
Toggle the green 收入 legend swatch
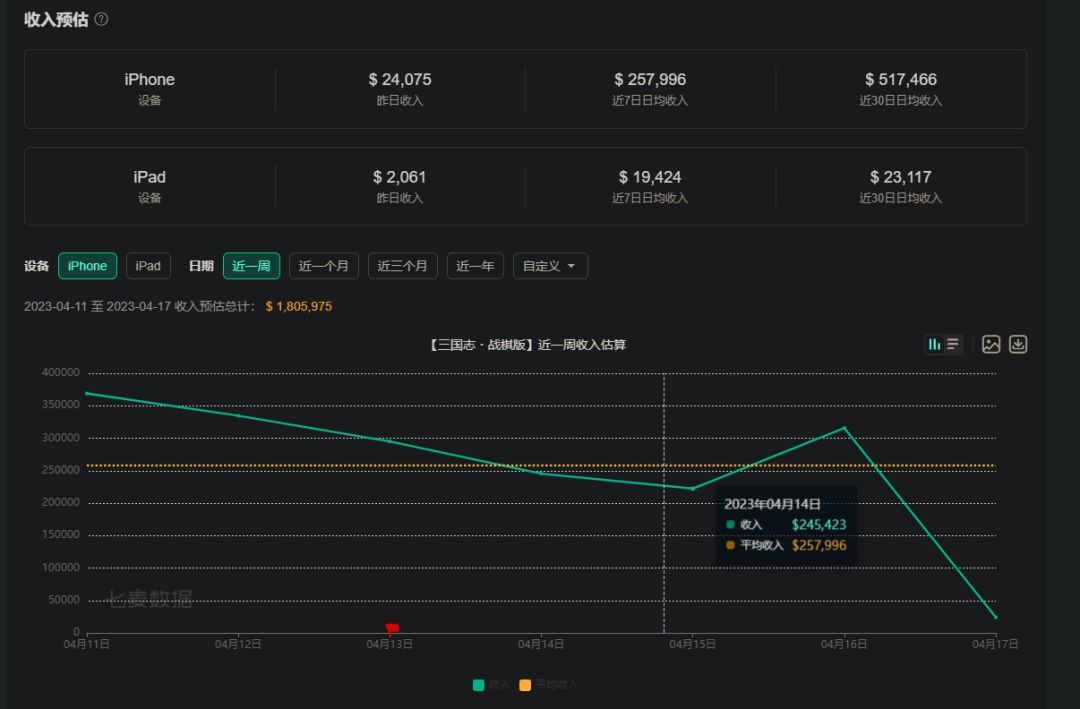(x=479, y=685)
